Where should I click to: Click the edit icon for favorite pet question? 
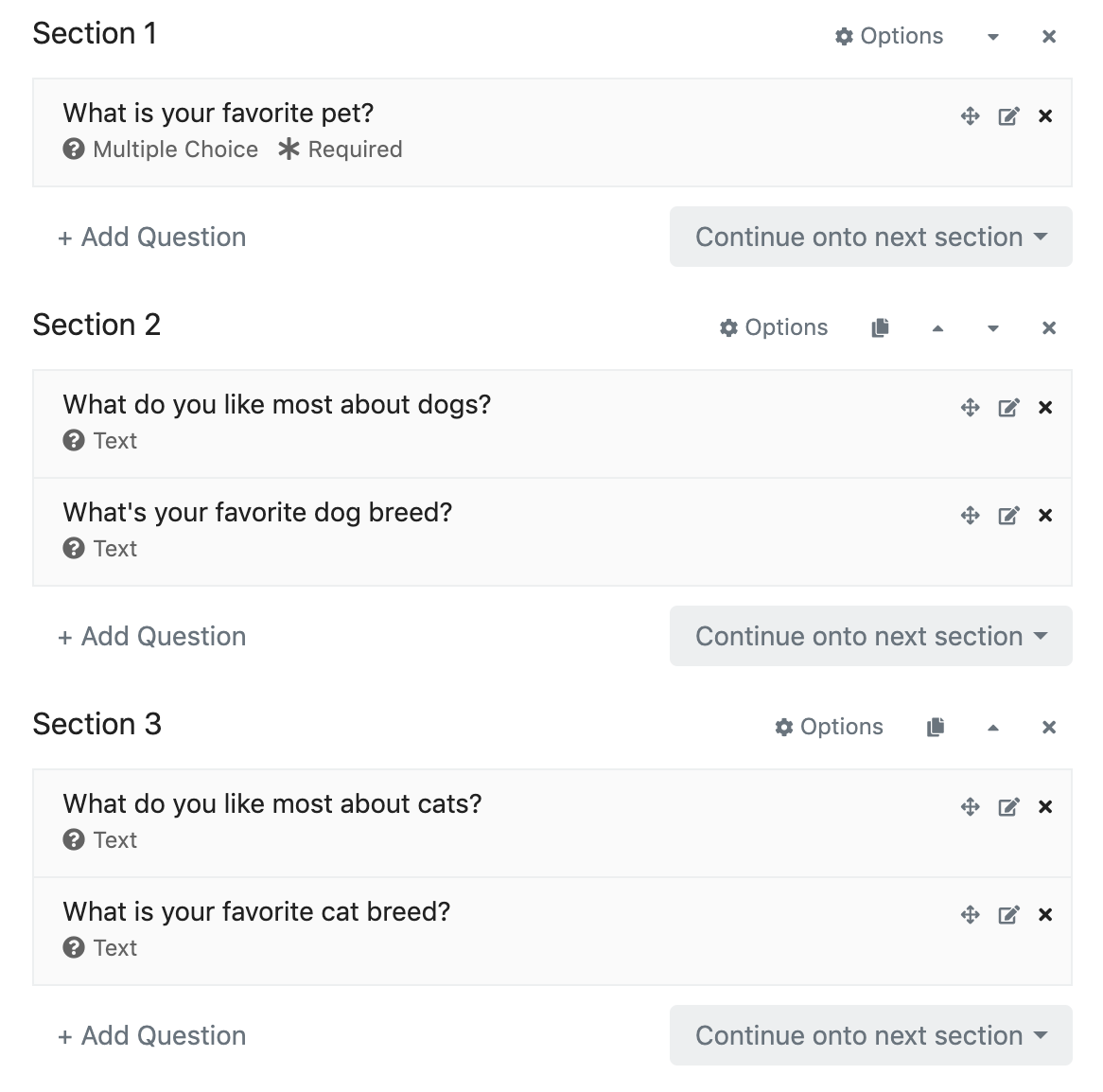point(1008,116)
